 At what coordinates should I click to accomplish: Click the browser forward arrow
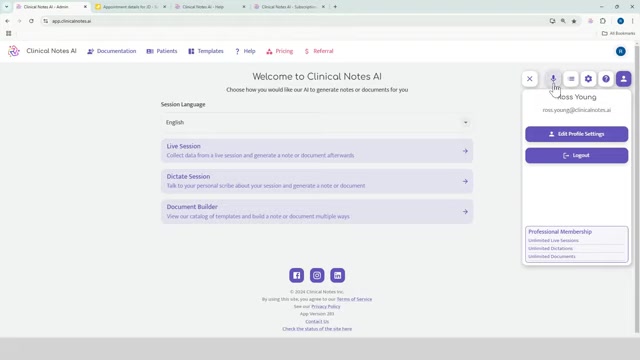click(x=19, y=21)
